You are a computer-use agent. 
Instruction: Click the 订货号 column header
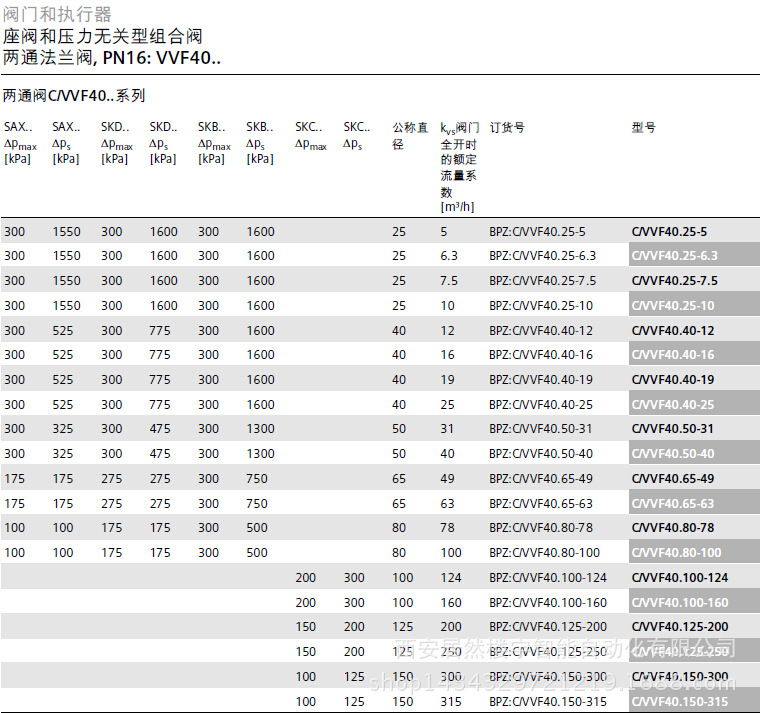coord(506,128)
